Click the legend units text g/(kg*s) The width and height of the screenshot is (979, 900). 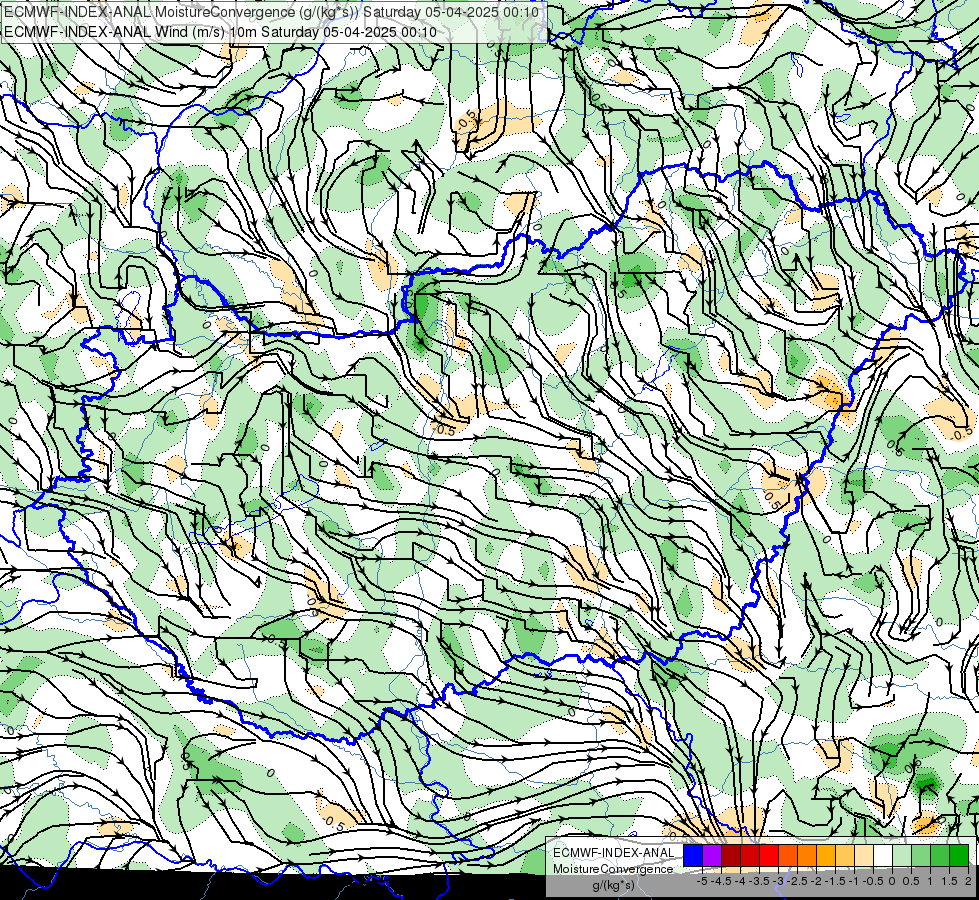click(x=614, y=885)
